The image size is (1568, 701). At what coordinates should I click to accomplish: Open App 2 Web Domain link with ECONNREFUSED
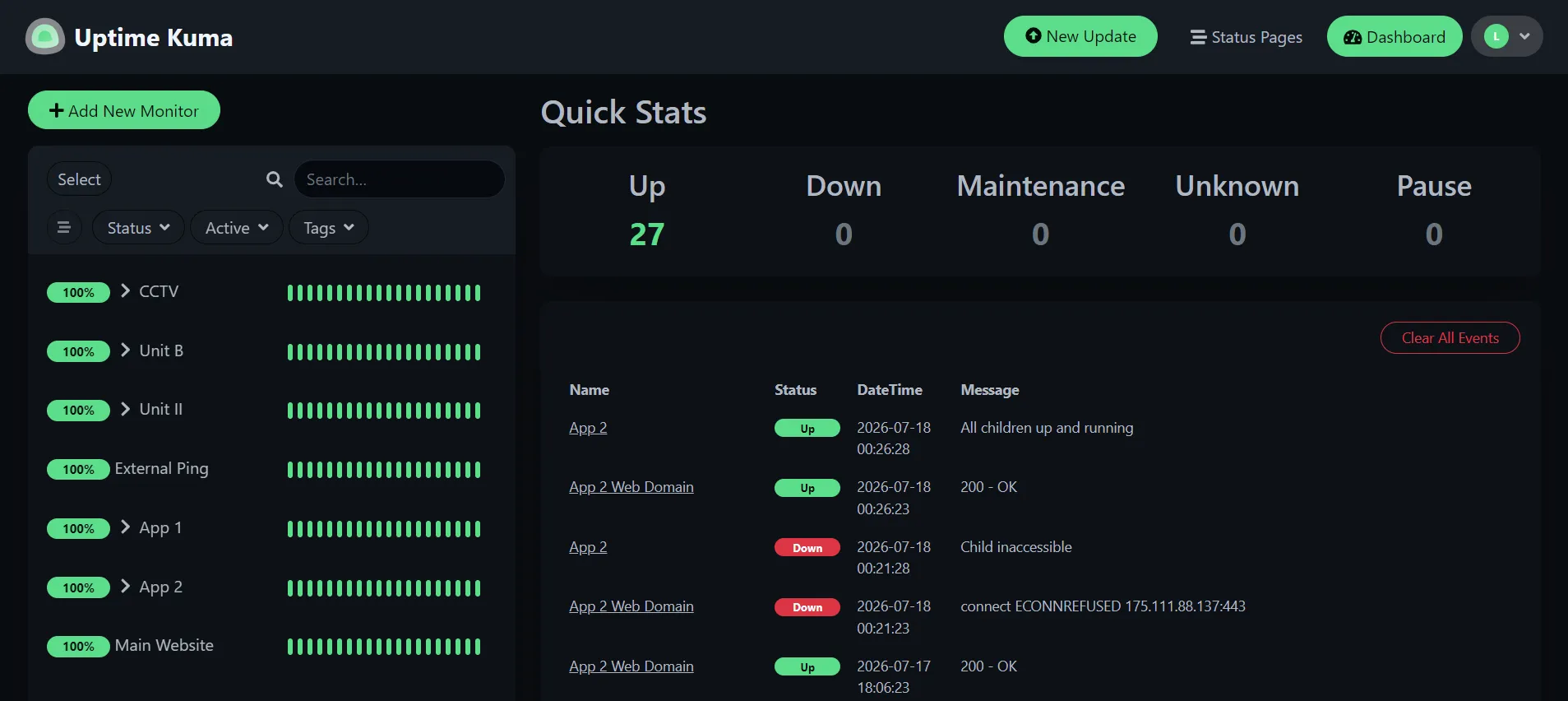coord(631,606)
